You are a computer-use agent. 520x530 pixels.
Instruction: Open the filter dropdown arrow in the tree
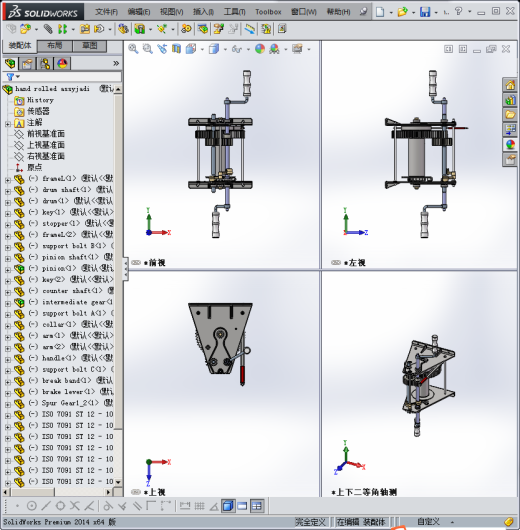pos(18,77)
